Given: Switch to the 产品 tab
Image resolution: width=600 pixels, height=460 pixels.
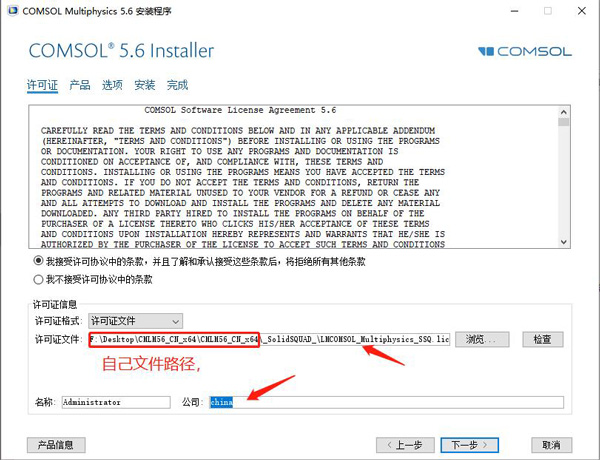Looking at the screenshot, I should point(80,85).
